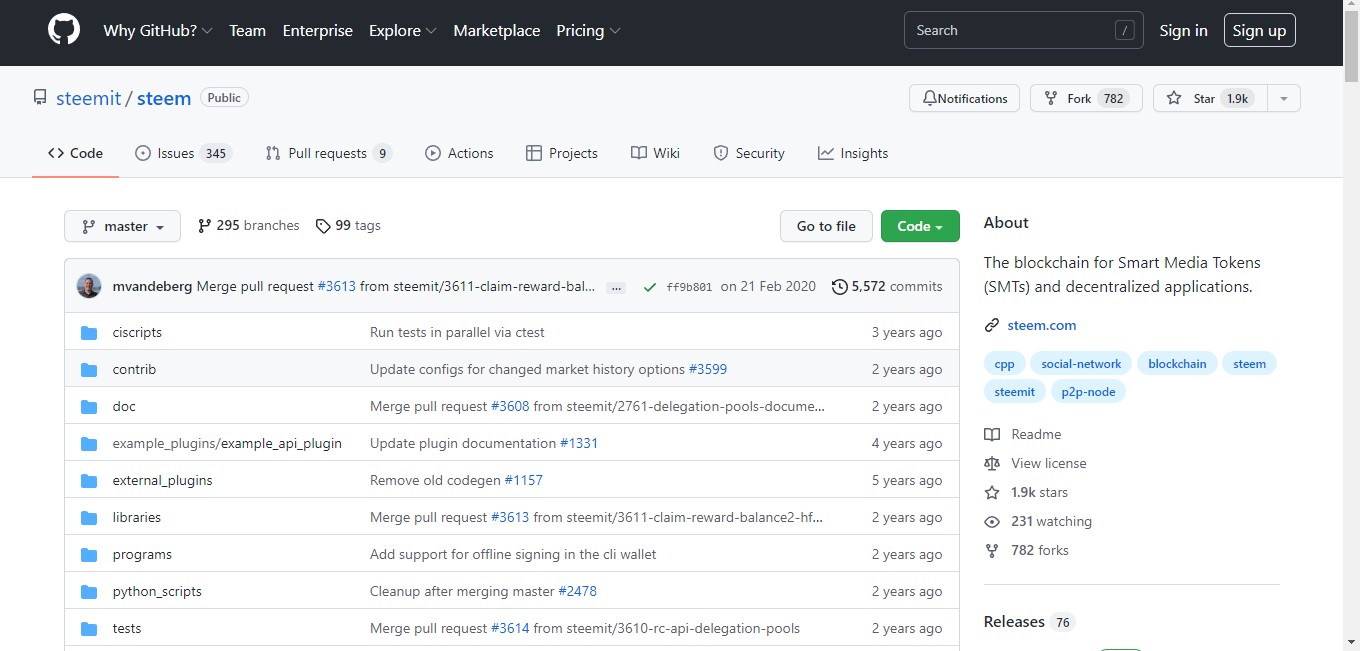This screenshot has height=651, width=1360.
Task: Open the ciscripts folder icon
Action: pyautogui.click(x=89, y=332)
